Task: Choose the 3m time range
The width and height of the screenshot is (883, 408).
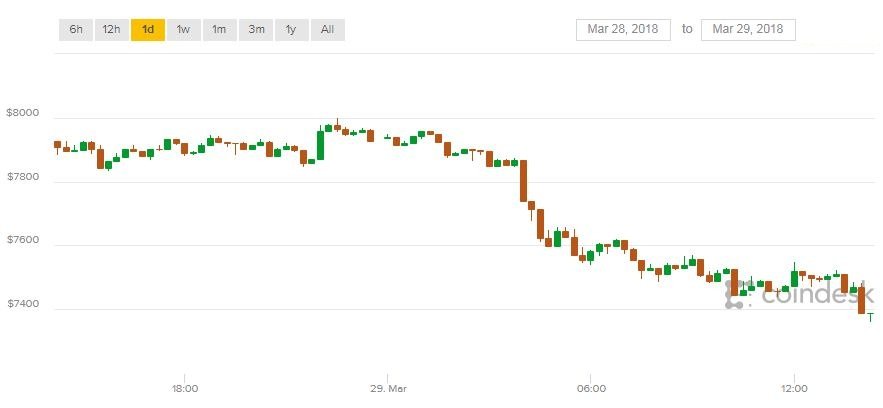Action: tap(256, 29)
